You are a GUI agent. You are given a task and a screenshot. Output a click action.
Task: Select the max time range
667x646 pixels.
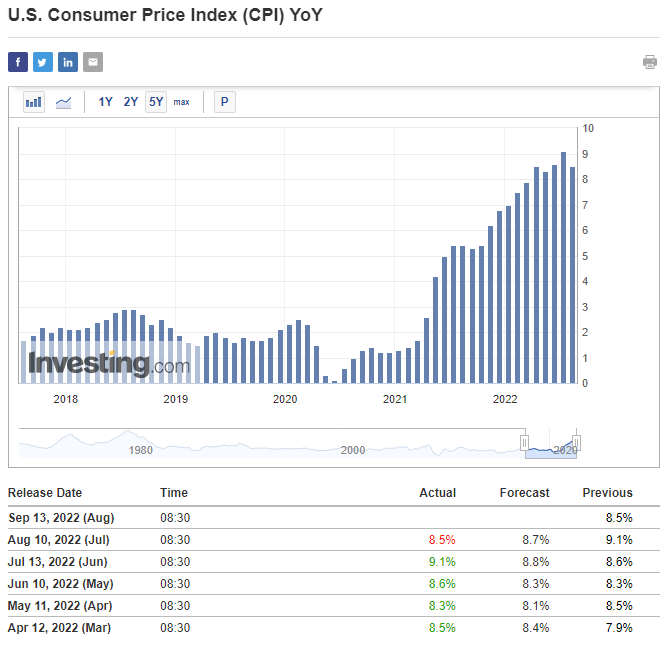(x=182, y=102)
